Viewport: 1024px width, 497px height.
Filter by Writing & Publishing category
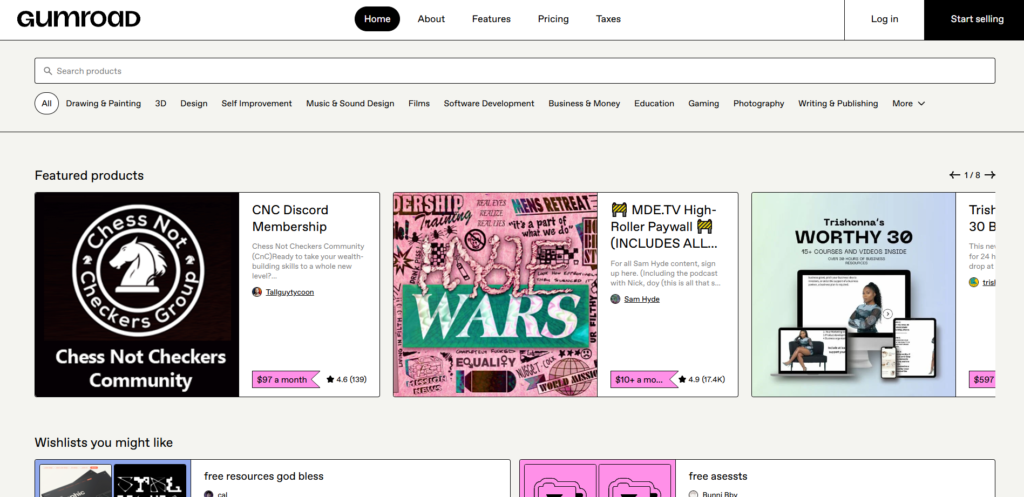click(838, 103)
